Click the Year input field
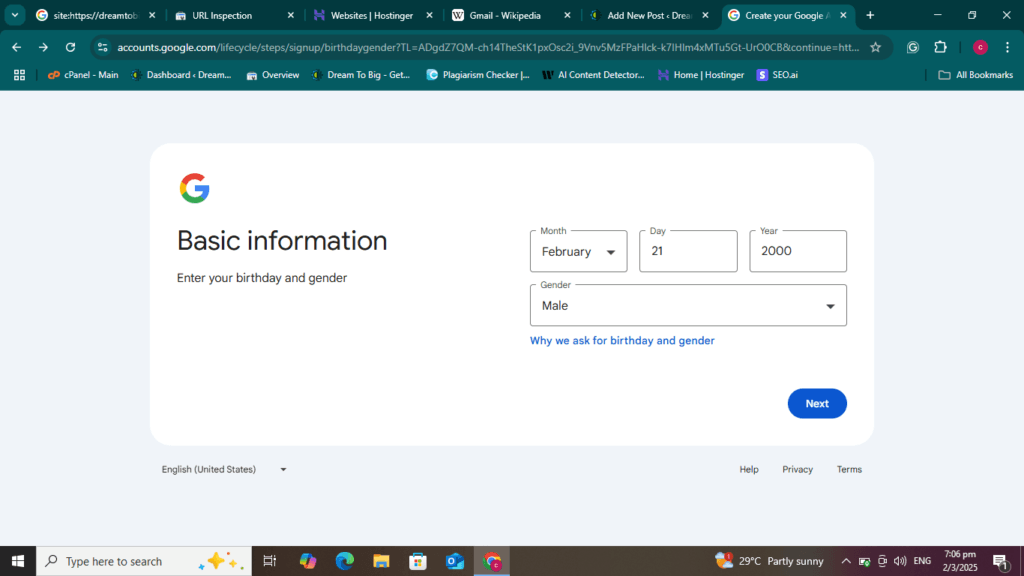The height and width of the screenshot is (576, 1024). tap(798, 251)
